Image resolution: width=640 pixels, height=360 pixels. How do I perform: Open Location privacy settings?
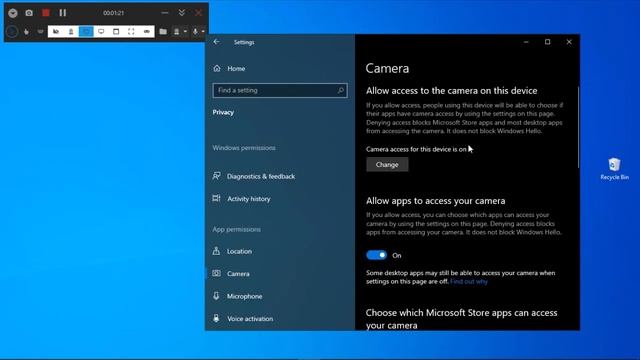(x=232, y=251)
